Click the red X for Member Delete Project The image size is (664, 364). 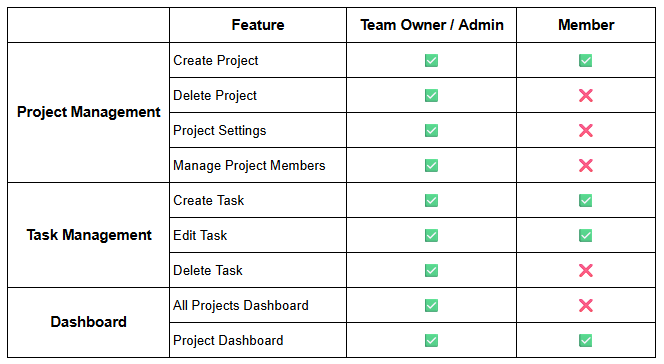pos(586,96)
